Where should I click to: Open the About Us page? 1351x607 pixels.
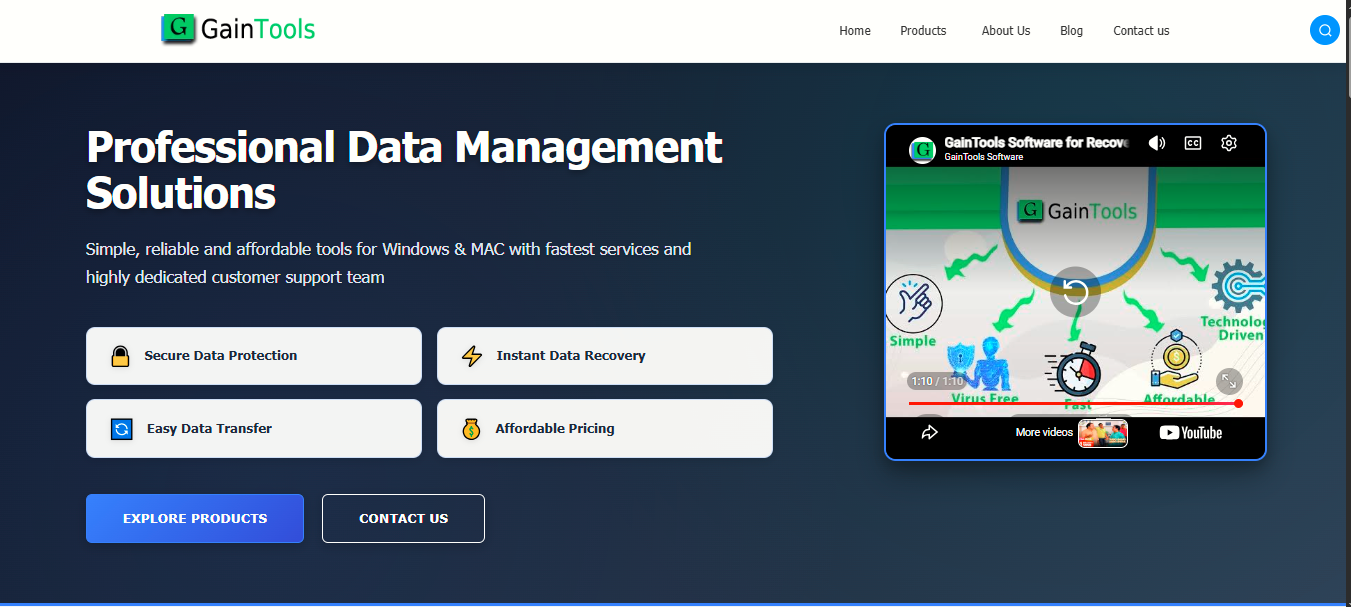(1006, 31)
